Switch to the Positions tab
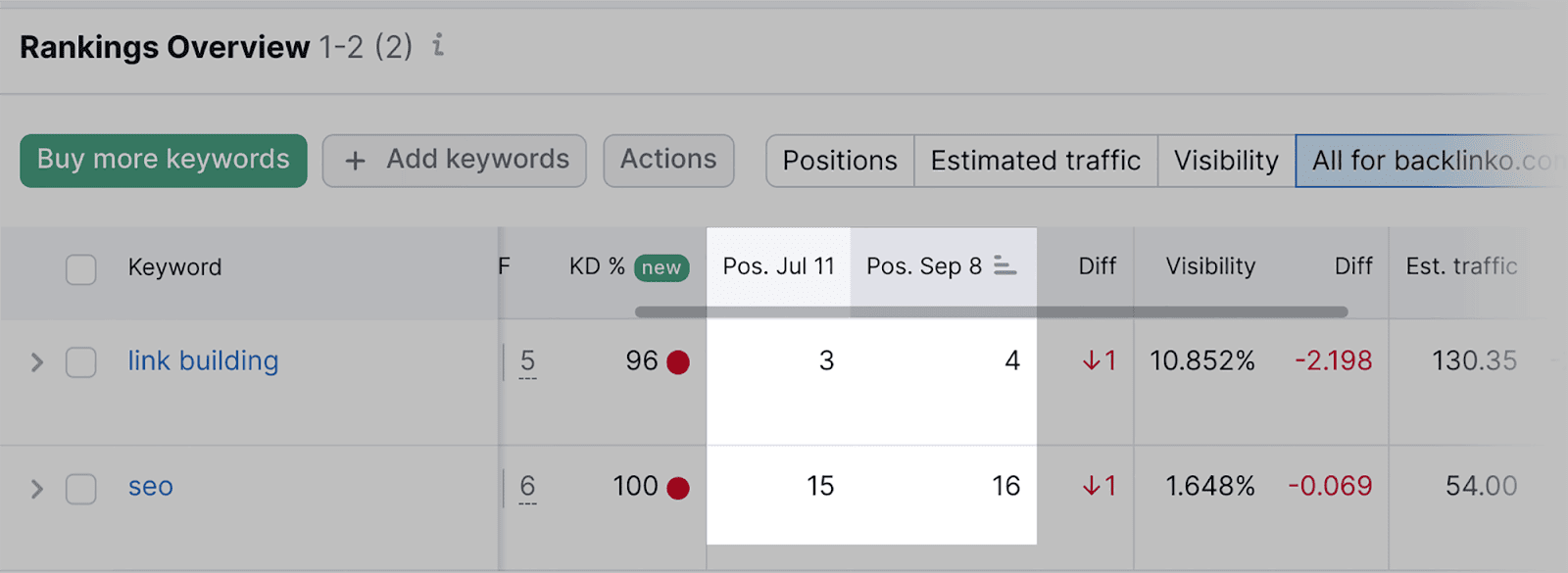Image resolution: width=1568 pixels, height=573 pixels. pyautogui.click(x=840, y=161)
